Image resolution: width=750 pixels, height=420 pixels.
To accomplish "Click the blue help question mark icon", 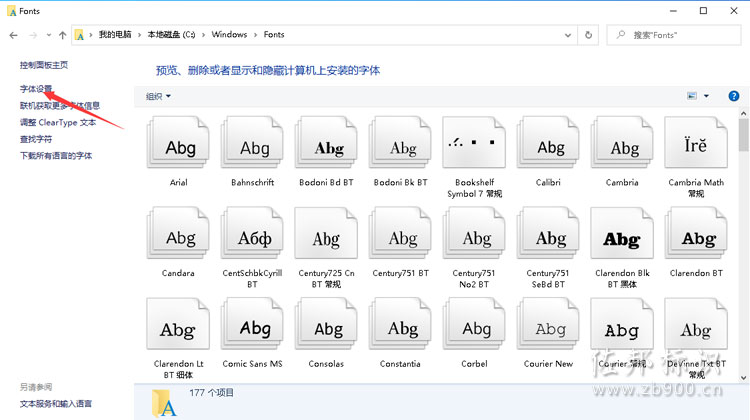I will pyautogui.click(x=734, y=96).
